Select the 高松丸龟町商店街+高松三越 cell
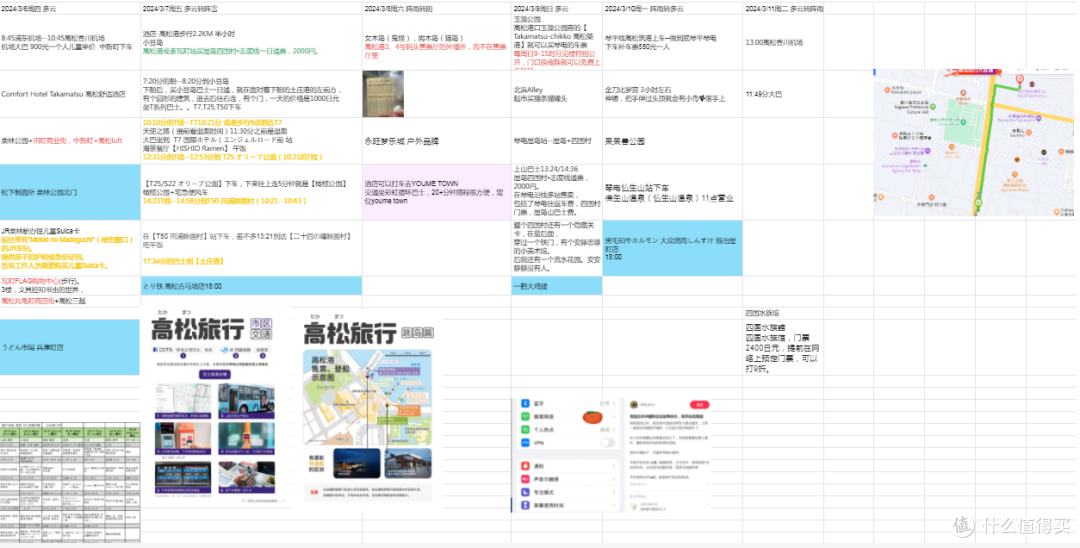 click(x=70, y=301)
